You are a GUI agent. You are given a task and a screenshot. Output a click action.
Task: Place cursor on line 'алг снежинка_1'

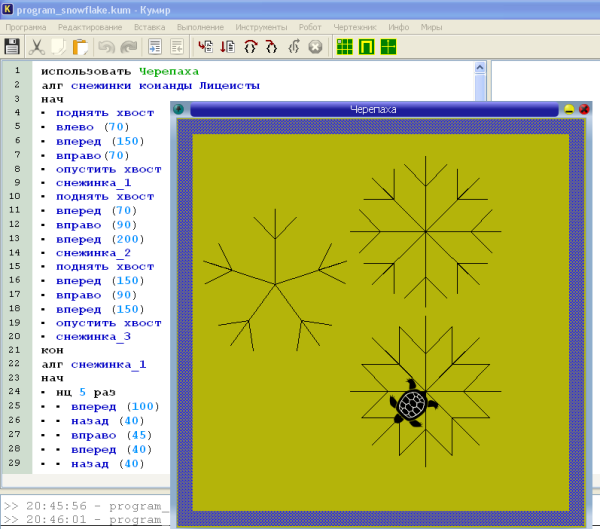94,365
